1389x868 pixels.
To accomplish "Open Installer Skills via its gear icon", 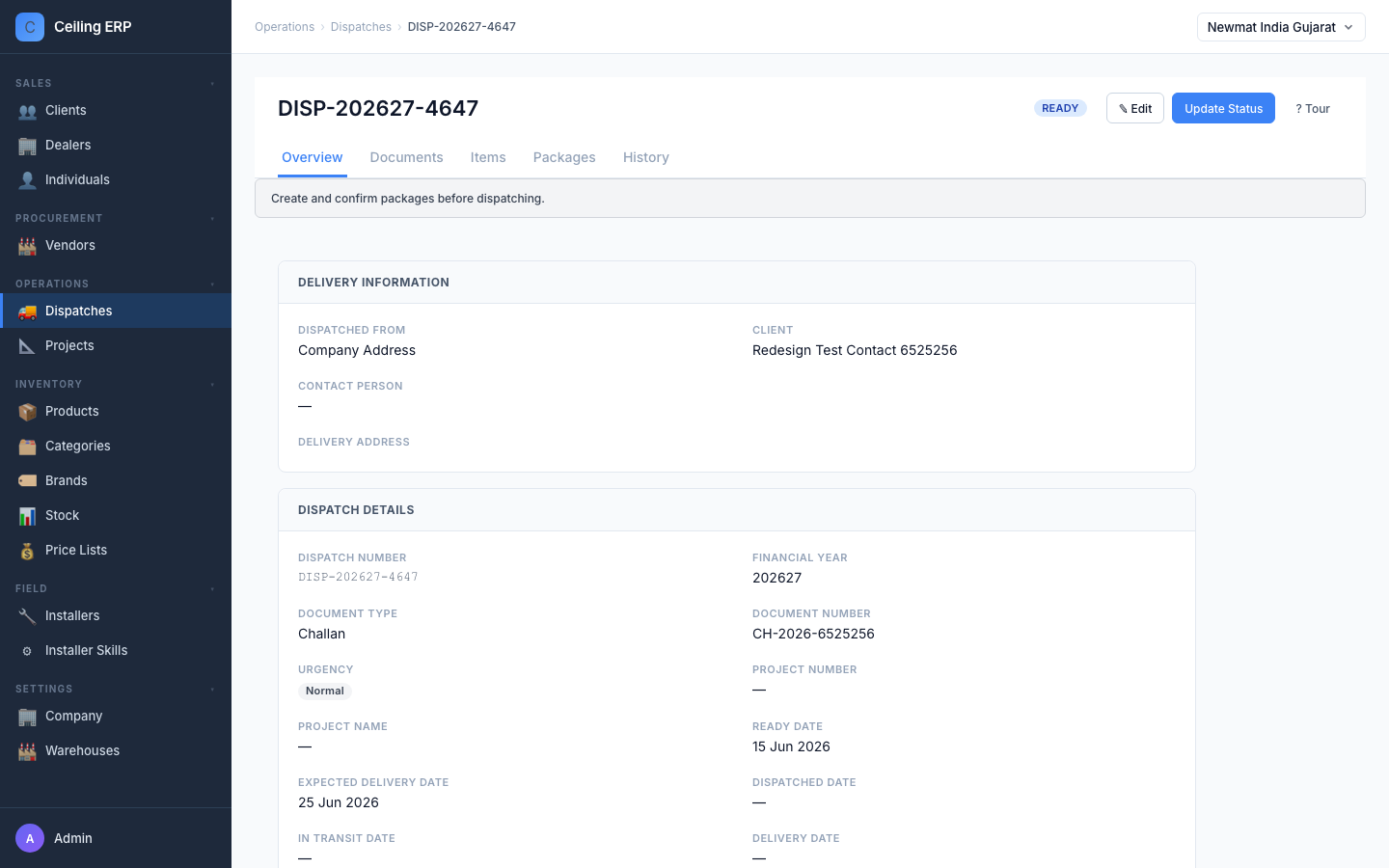I will coord(27,651).
